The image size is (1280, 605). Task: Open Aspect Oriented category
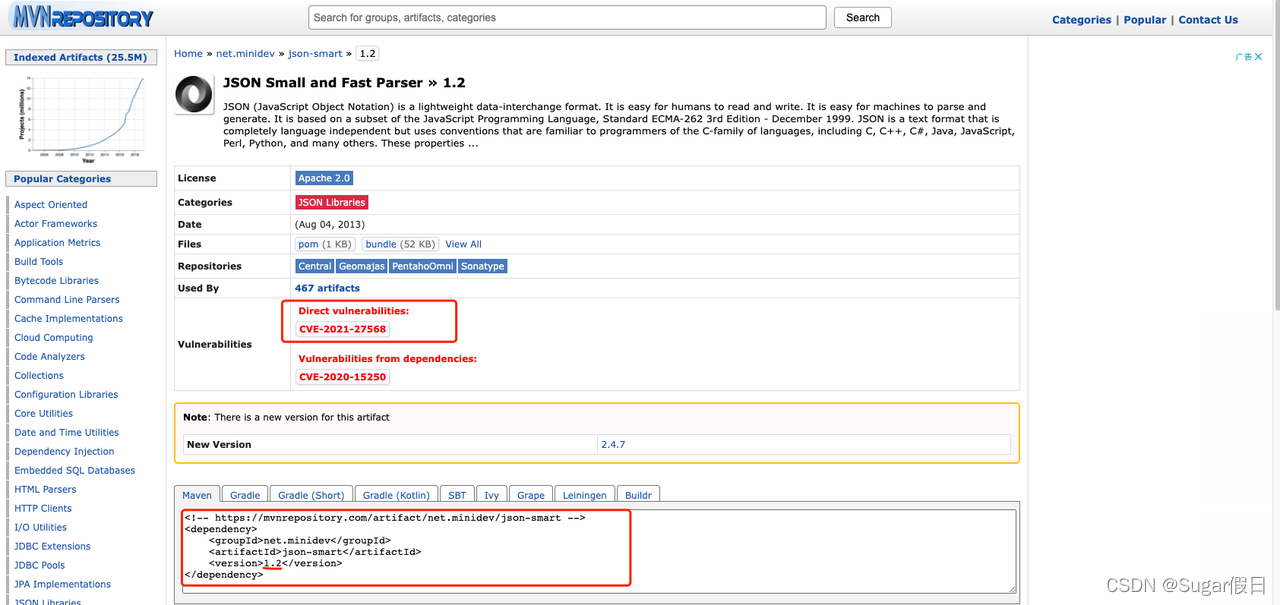(x=51, y=205)
